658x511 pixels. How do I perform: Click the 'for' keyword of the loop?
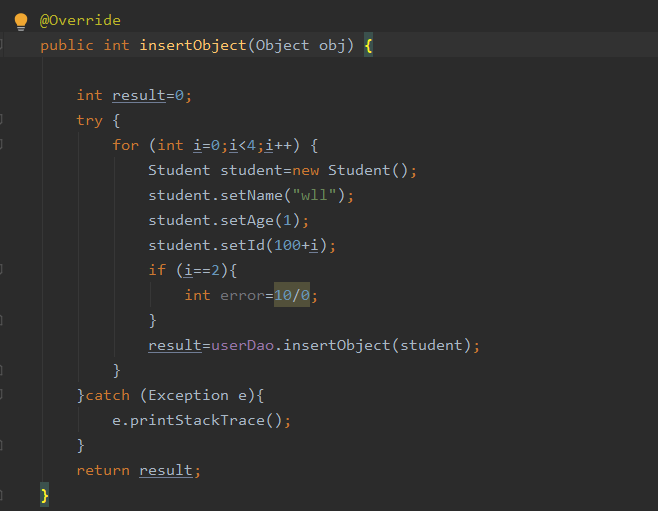pos(125,145)
